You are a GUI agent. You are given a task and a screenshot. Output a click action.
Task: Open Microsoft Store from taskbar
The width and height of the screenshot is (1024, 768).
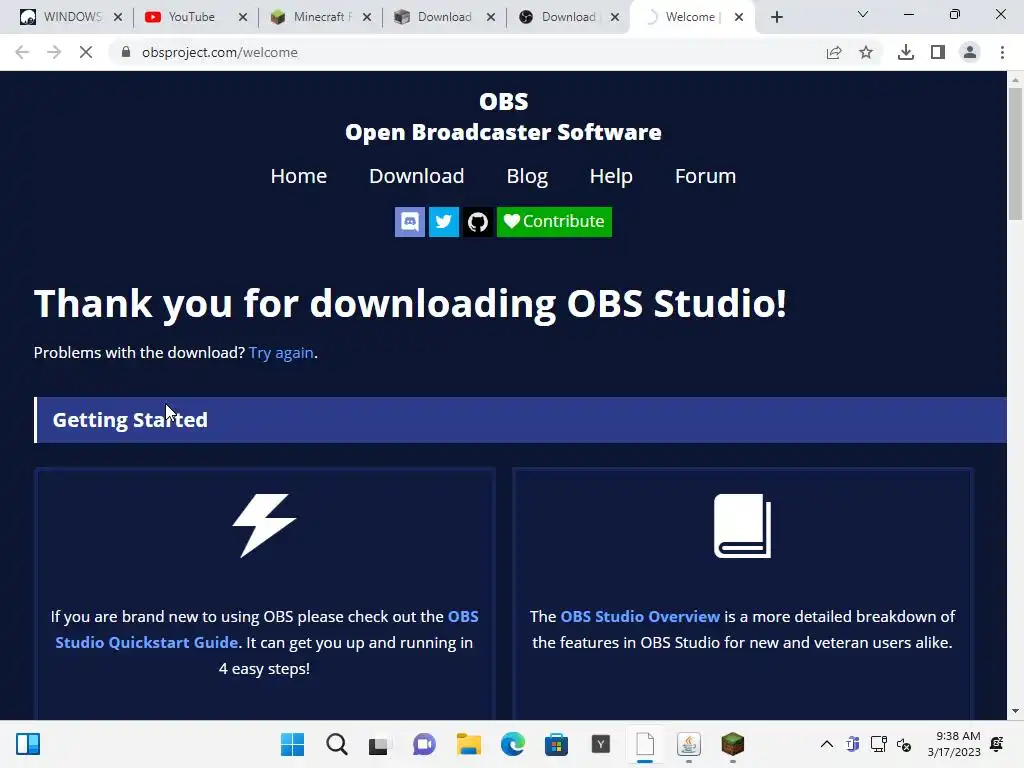click(x=556, y=744)
